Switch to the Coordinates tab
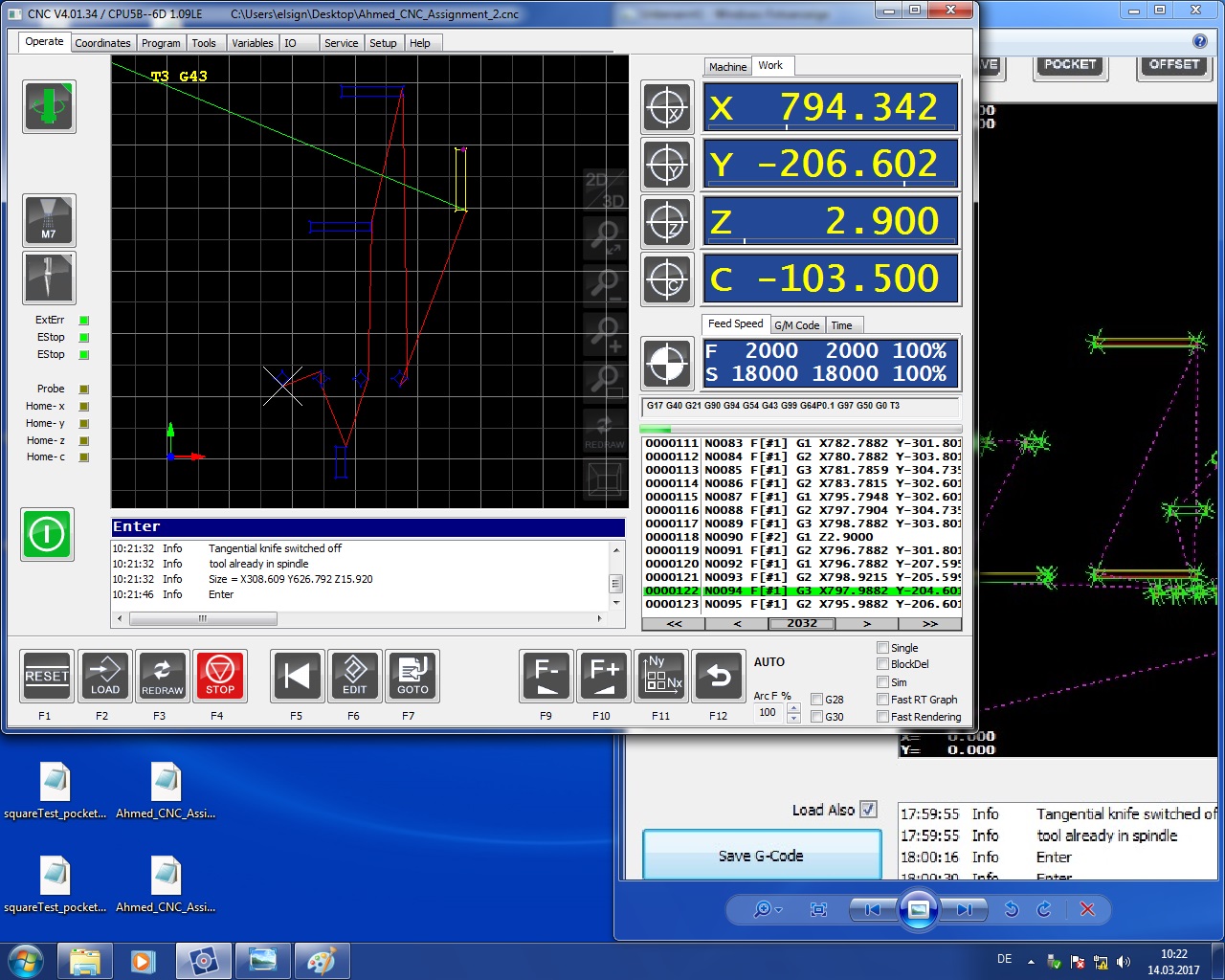The height and width of the screenshot is (980, 1225). pyautogui.click(x=102, y=43)
